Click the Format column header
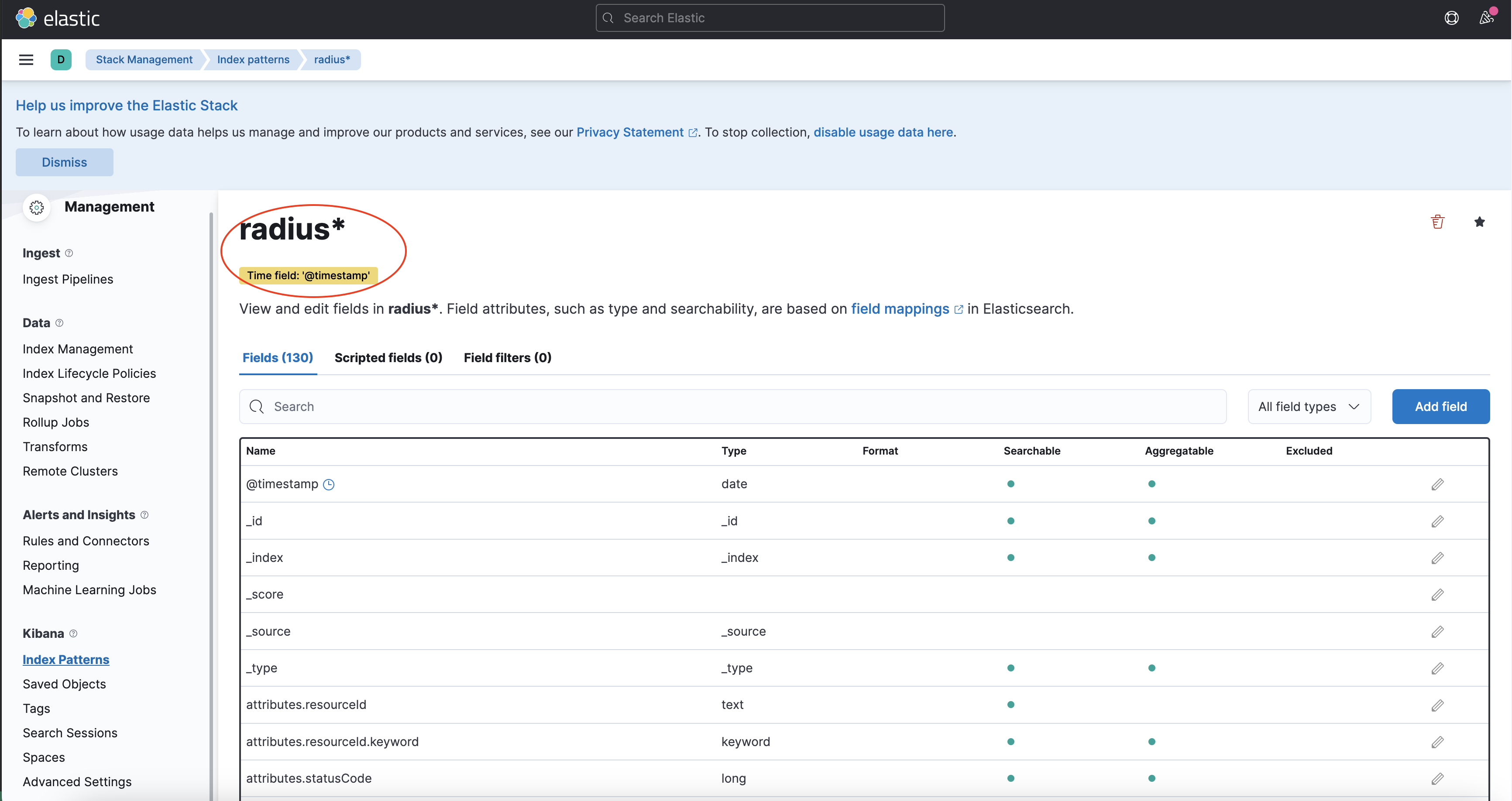This screenshot has height=801, width=1512. tap(880, 451)
